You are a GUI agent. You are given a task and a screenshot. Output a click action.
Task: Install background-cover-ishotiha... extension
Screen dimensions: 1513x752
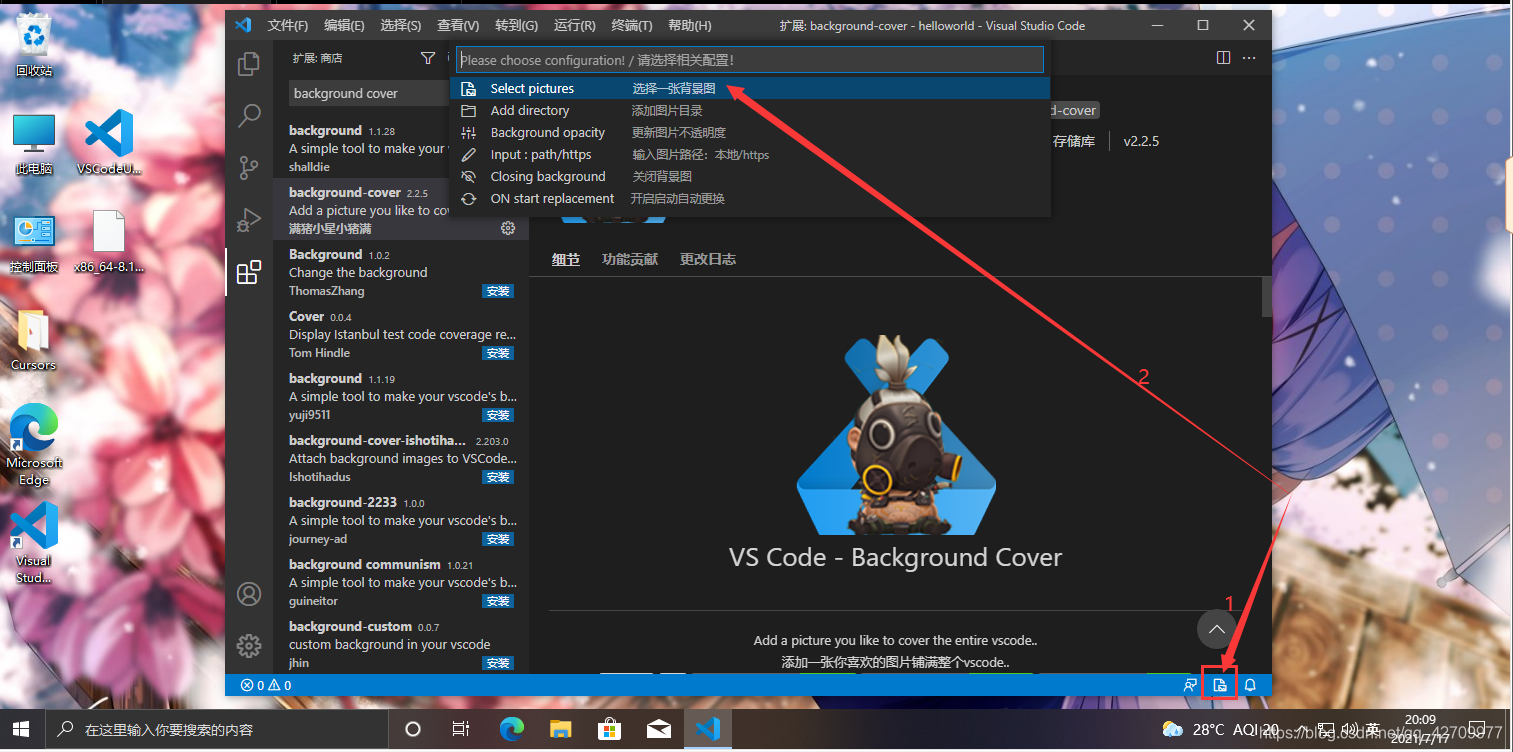(x=498, y=477)
